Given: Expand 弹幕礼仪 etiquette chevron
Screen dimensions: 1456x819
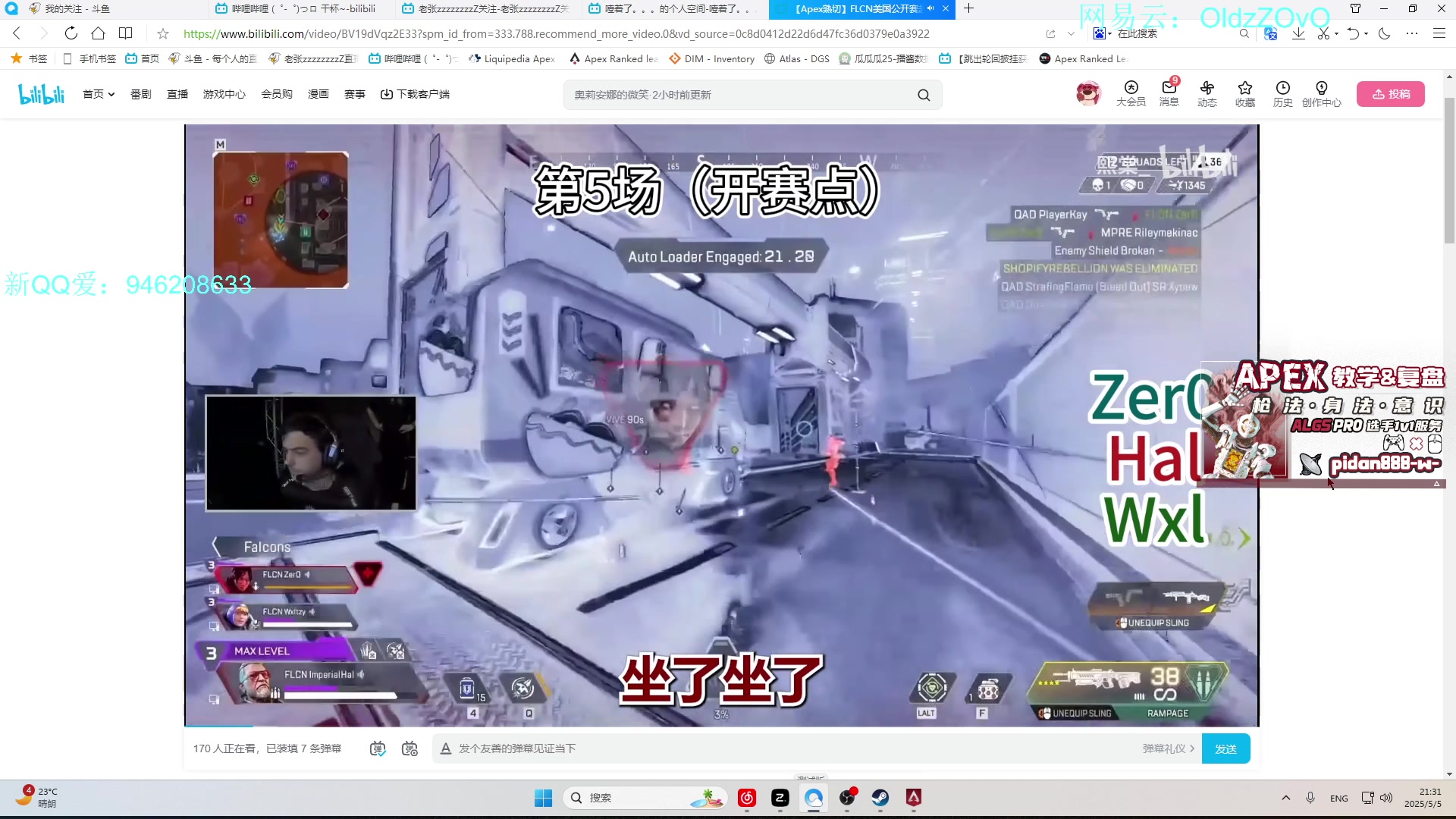Looking at the screenshot, I should point(1192,748).
